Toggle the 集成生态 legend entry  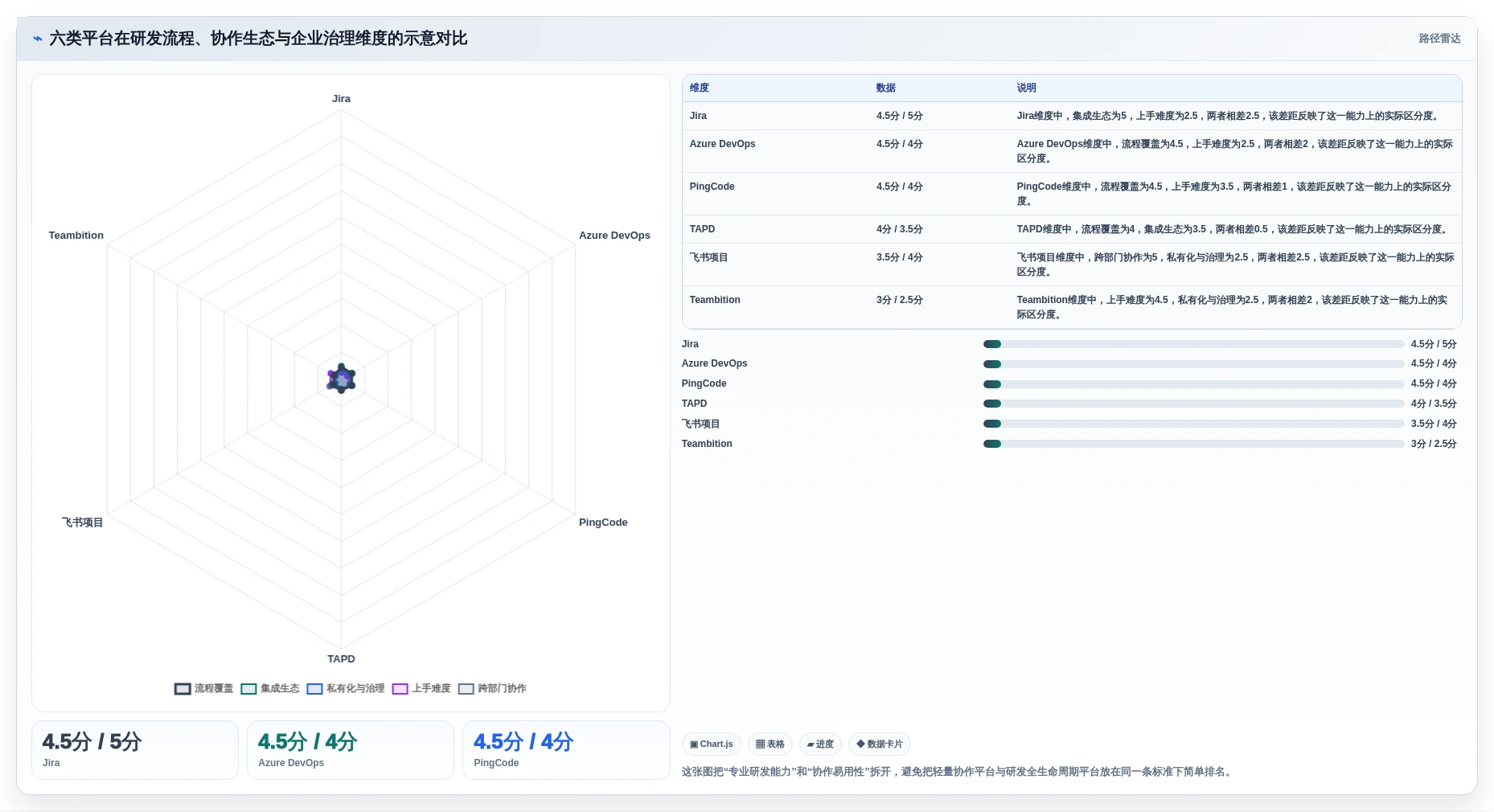[x=269, y=688]
